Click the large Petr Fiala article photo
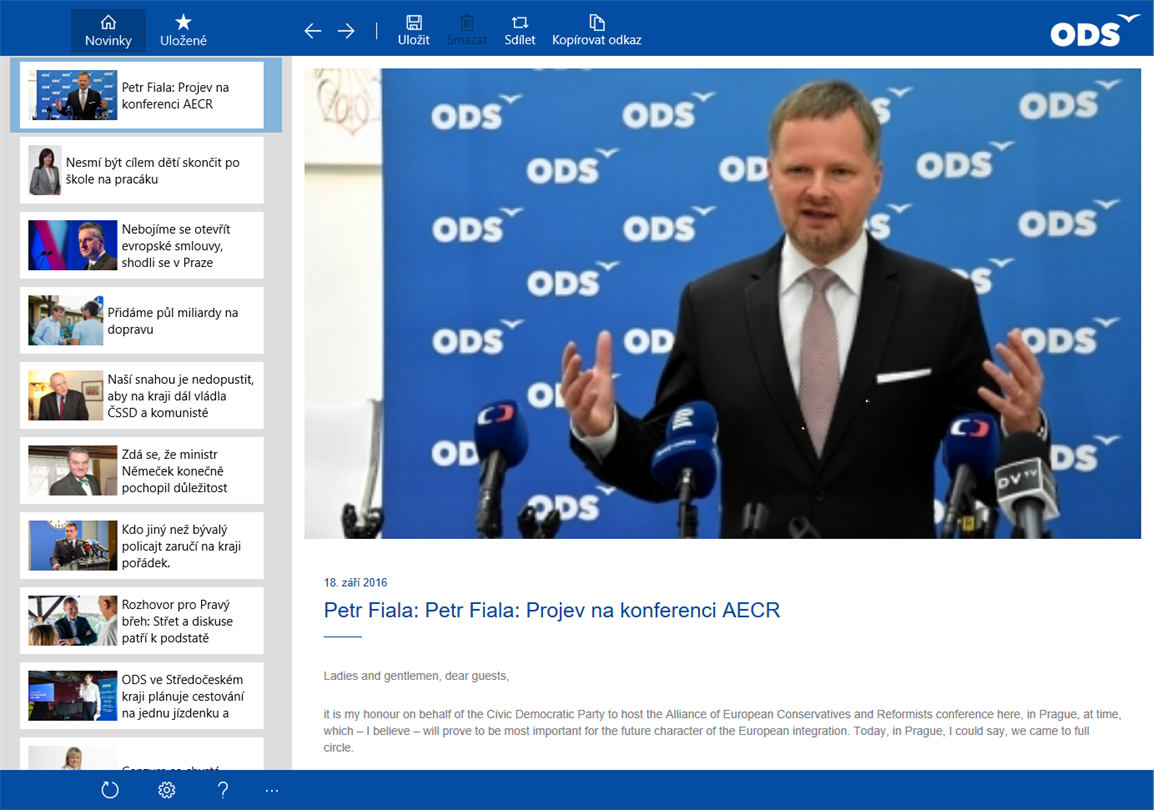1154x810 pixels. (x=723, y=303)
